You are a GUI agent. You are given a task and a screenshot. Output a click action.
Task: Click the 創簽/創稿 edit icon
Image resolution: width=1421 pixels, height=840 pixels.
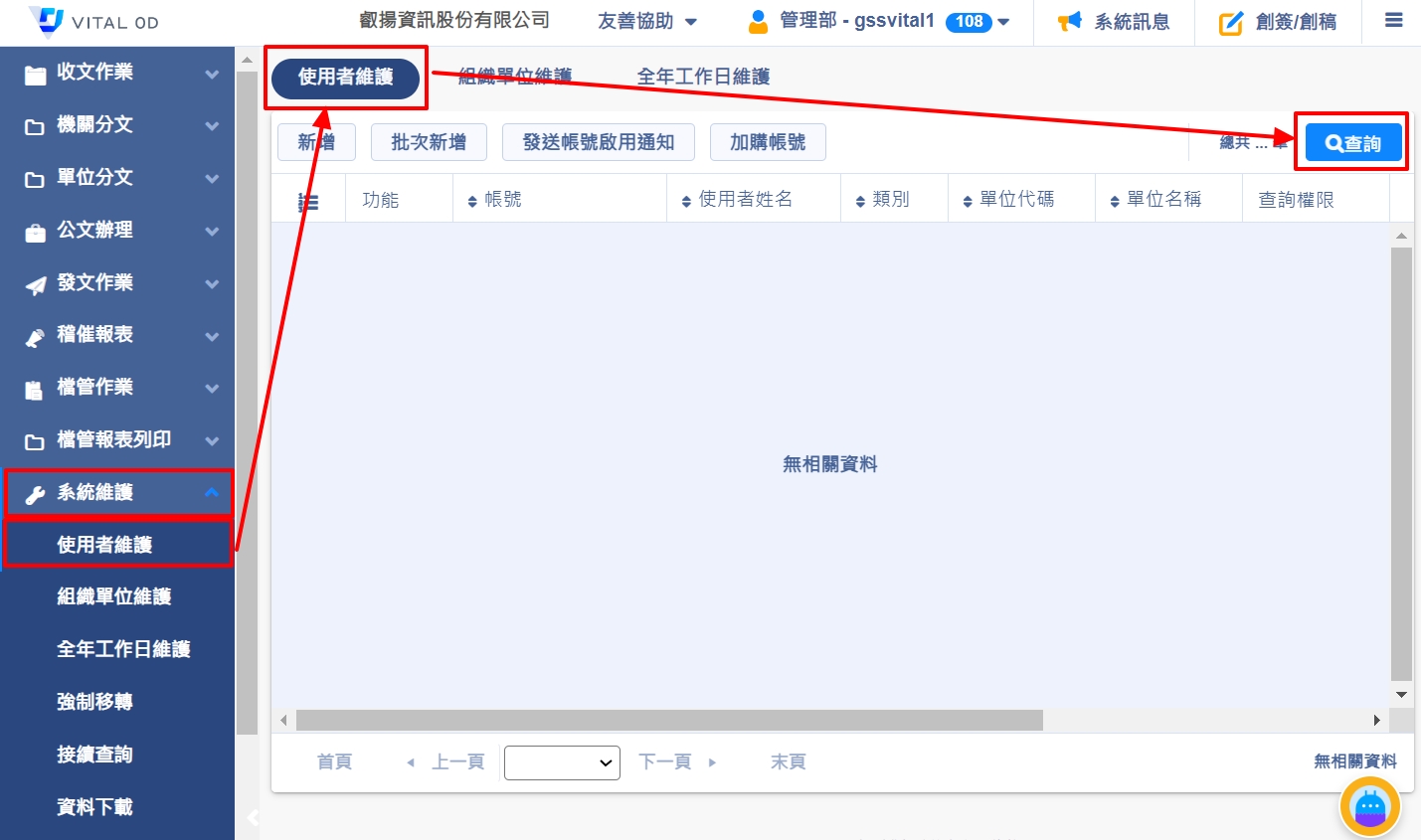point(1231,23)
